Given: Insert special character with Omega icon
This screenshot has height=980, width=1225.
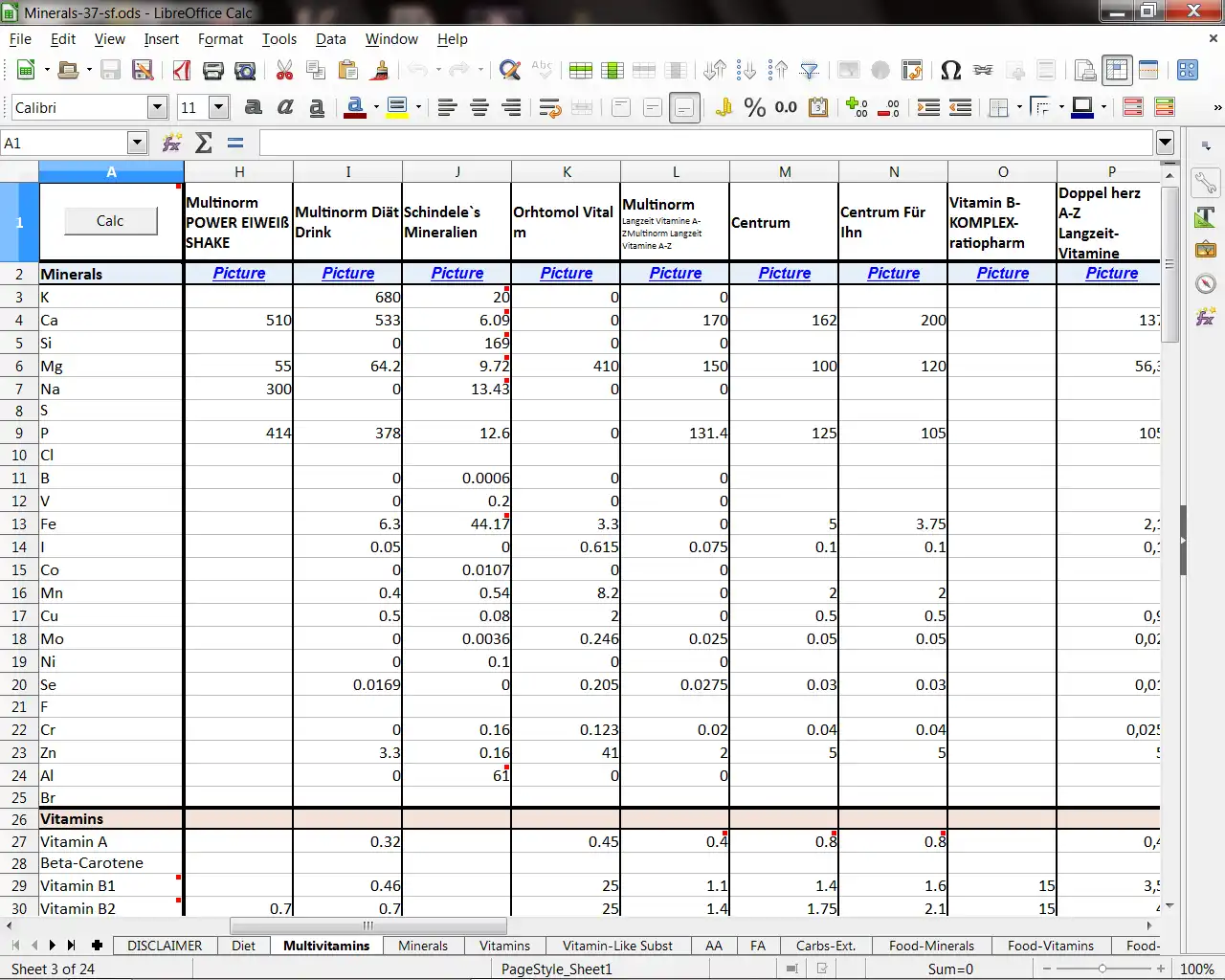Looking at the screenshot, I should (x=950, y=70).
